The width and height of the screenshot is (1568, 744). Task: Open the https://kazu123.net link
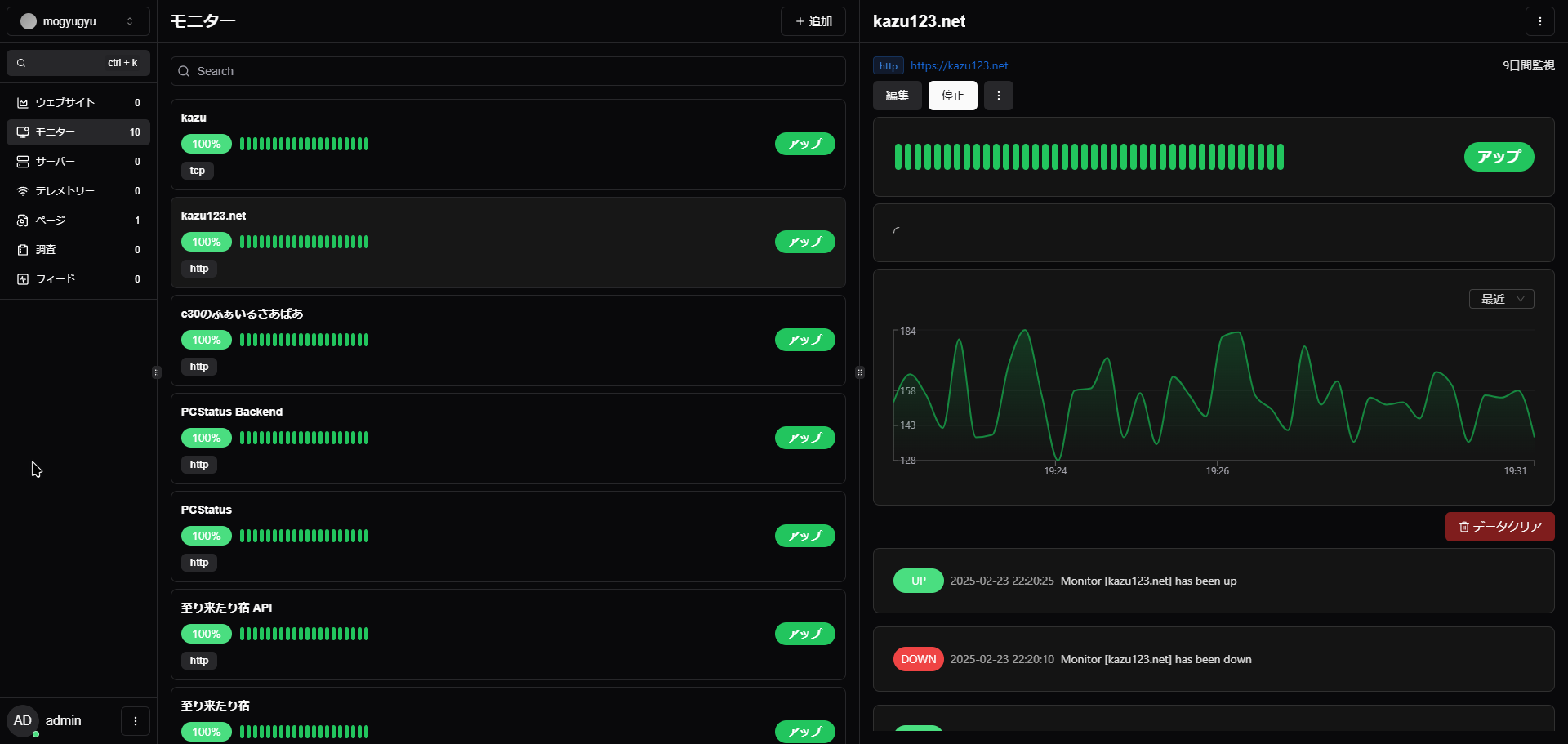point(959,66)
